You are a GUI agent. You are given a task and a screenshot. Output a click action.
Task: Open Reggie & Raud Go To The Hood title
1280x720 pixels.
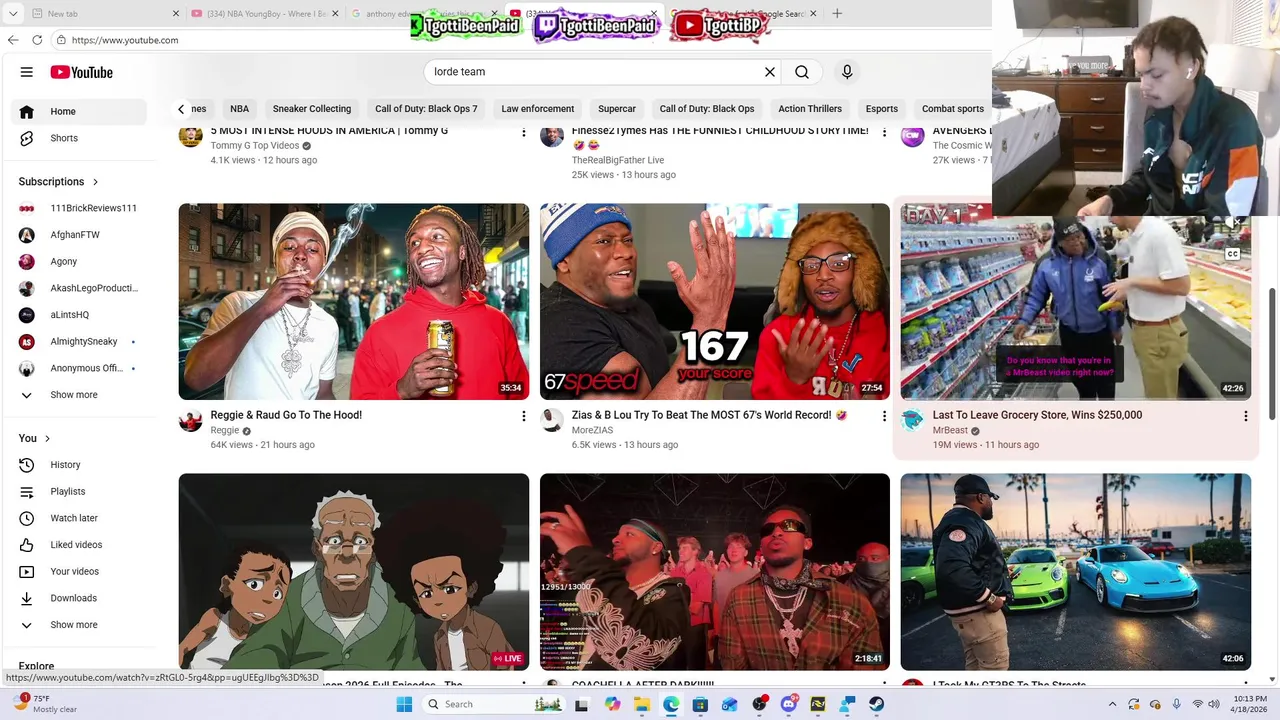tap(286, 415)
